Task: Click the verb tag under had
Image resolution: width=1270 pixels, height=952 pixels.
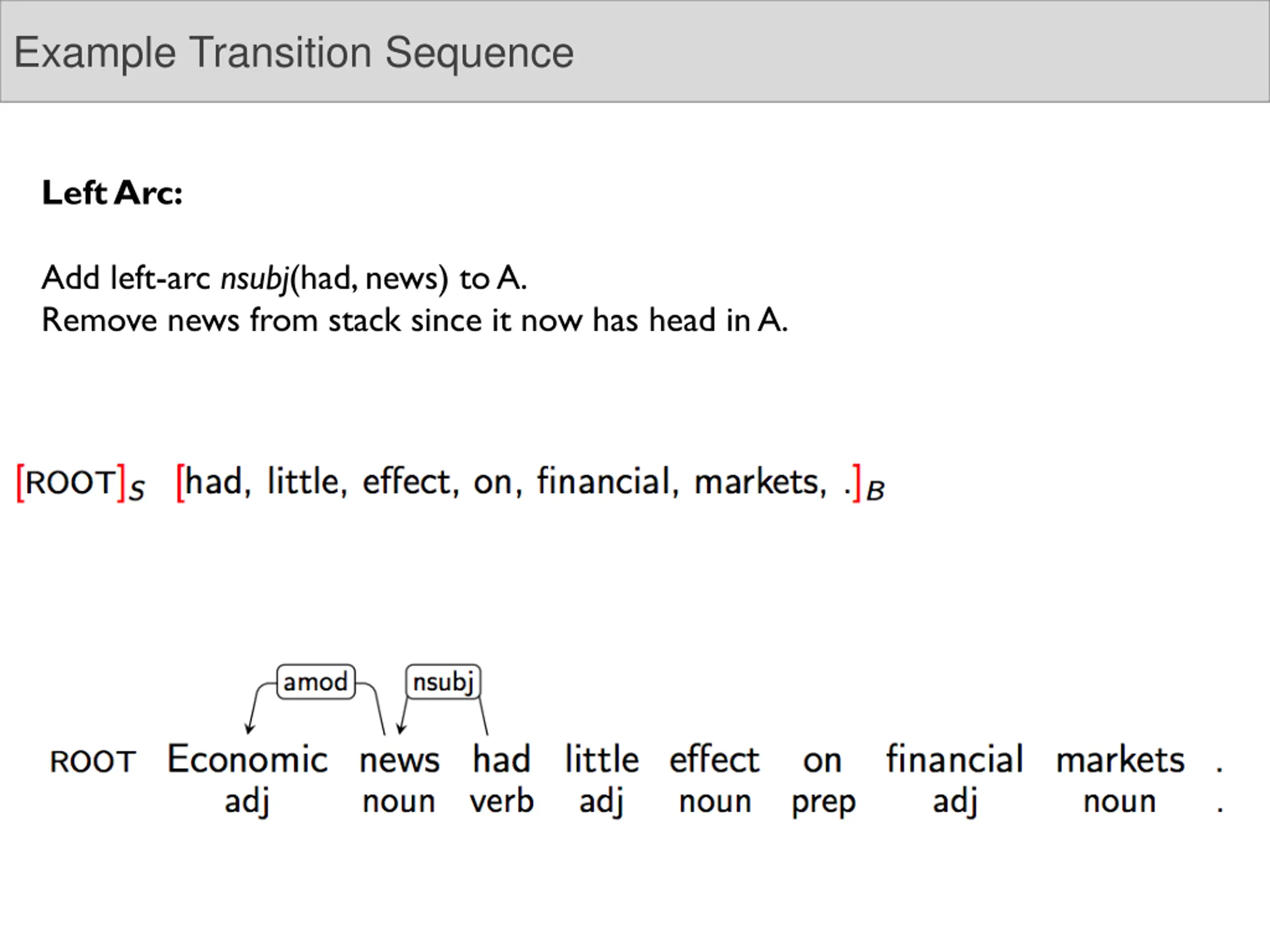Action: 502,801
